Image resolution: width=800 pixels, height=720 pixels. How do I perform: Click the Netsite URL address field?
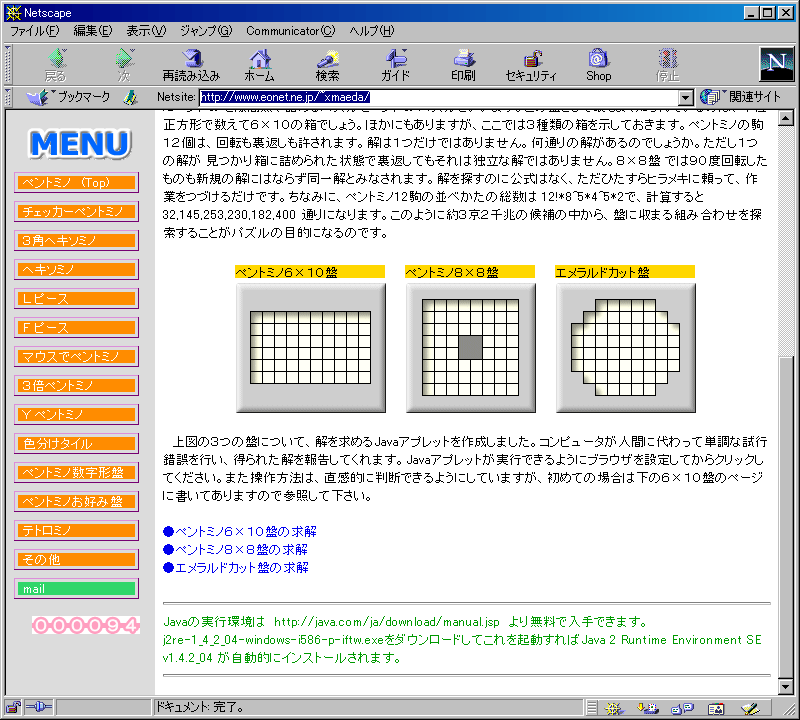pos(439,97)
